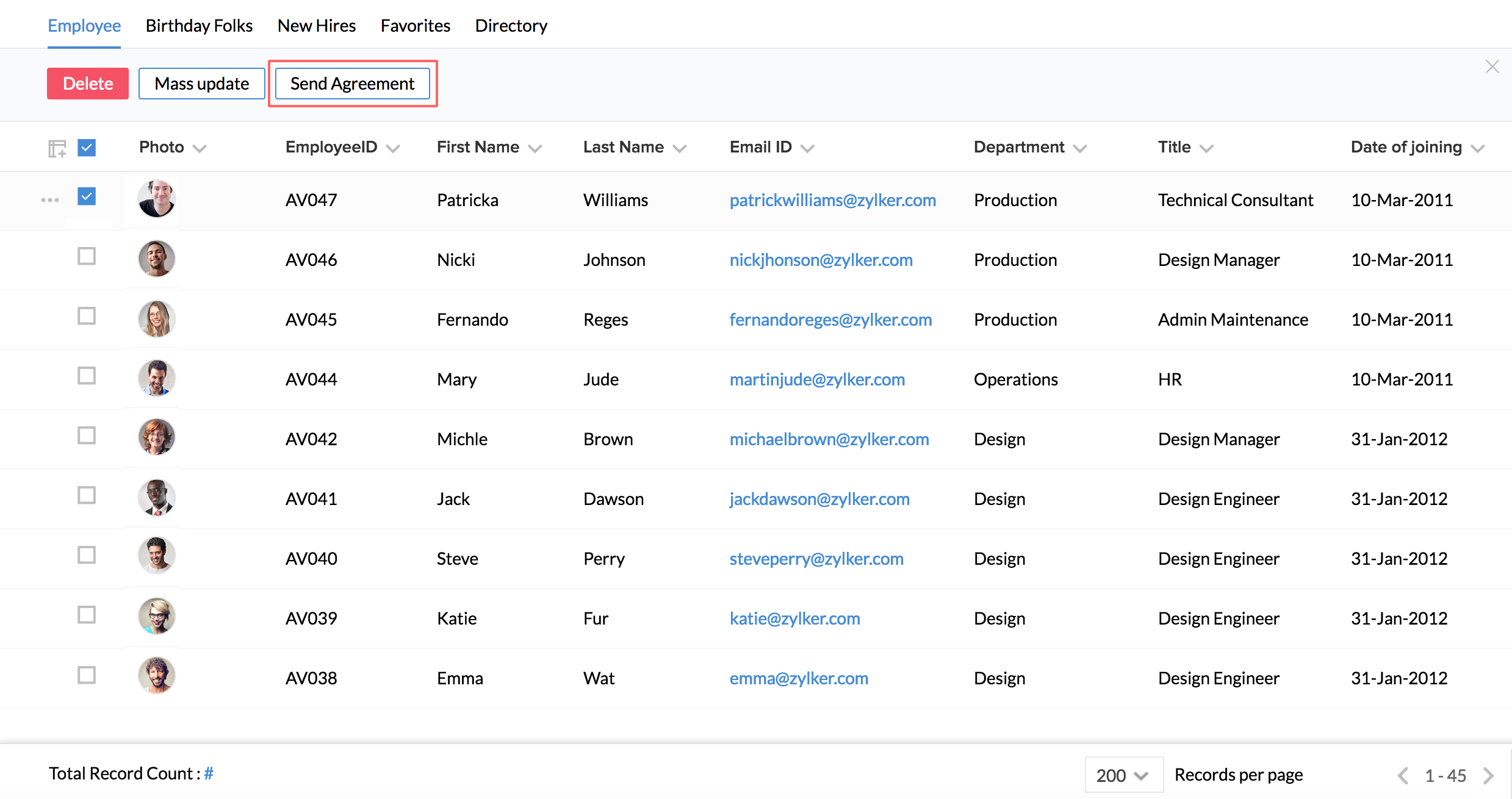Open email link jackdawson@zylker.com
The image size is (1512, 799).
(x=819, y=499)
